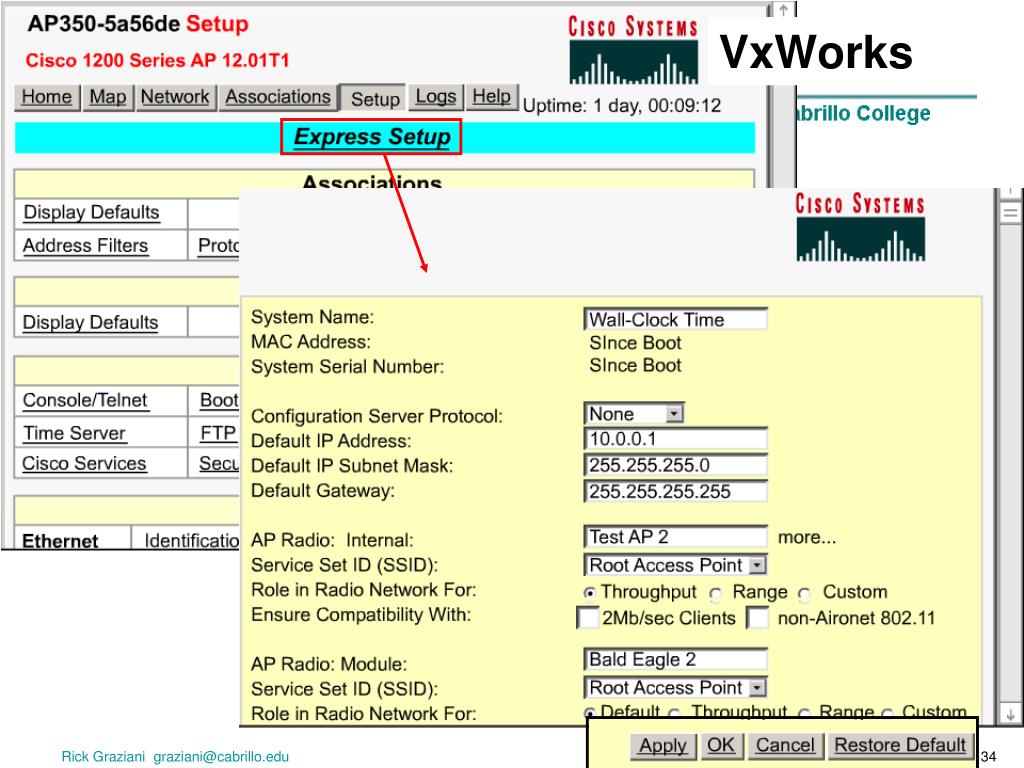
Task: Click the Bald Eagle 2 text field
Action: click(675, 660)
